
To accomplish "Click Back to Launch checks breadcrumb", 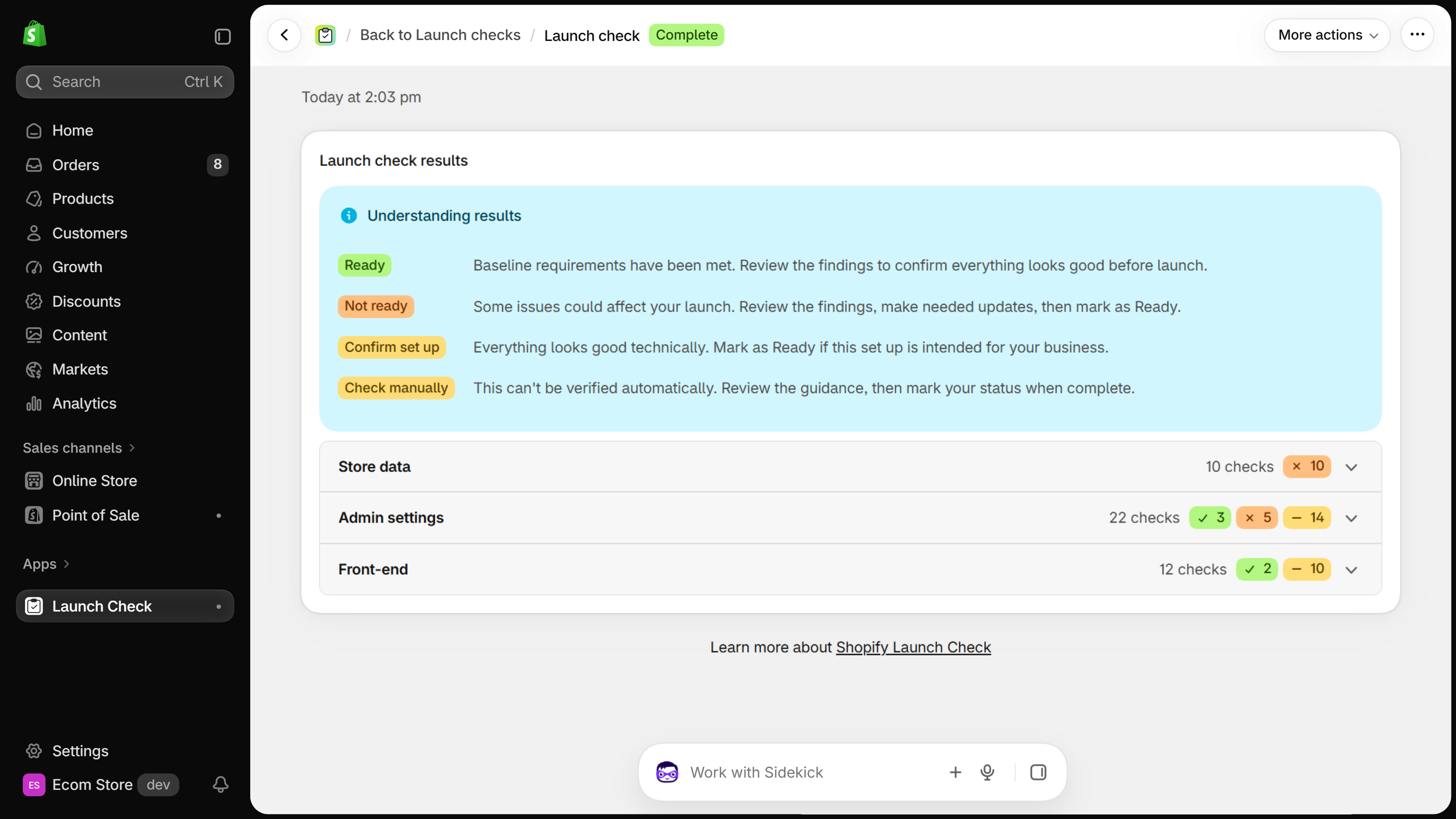I will [x=440, y=35].
